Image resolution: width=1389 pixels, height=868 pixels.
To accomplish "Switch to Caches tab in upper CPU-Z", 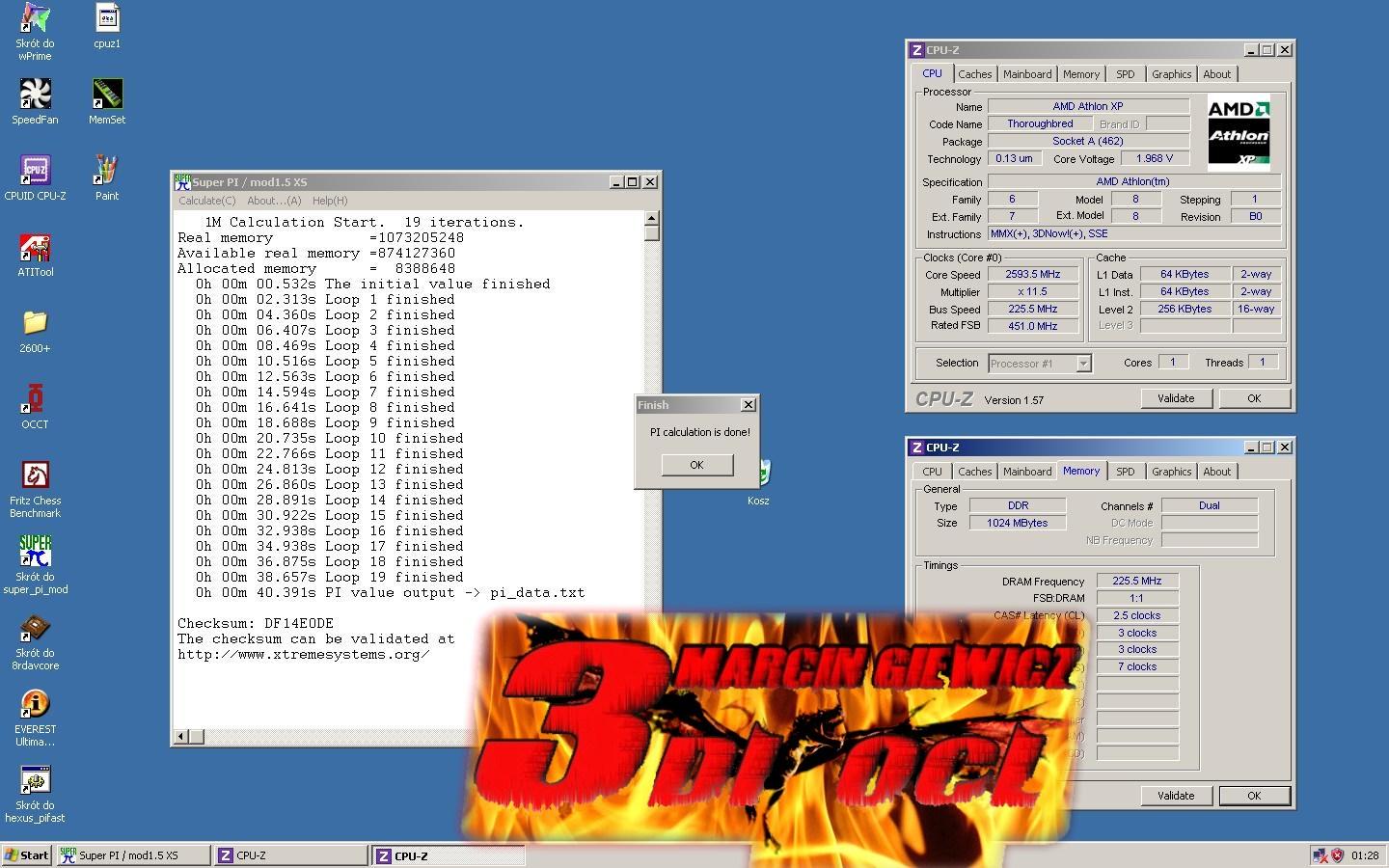I will coord(975,74).
